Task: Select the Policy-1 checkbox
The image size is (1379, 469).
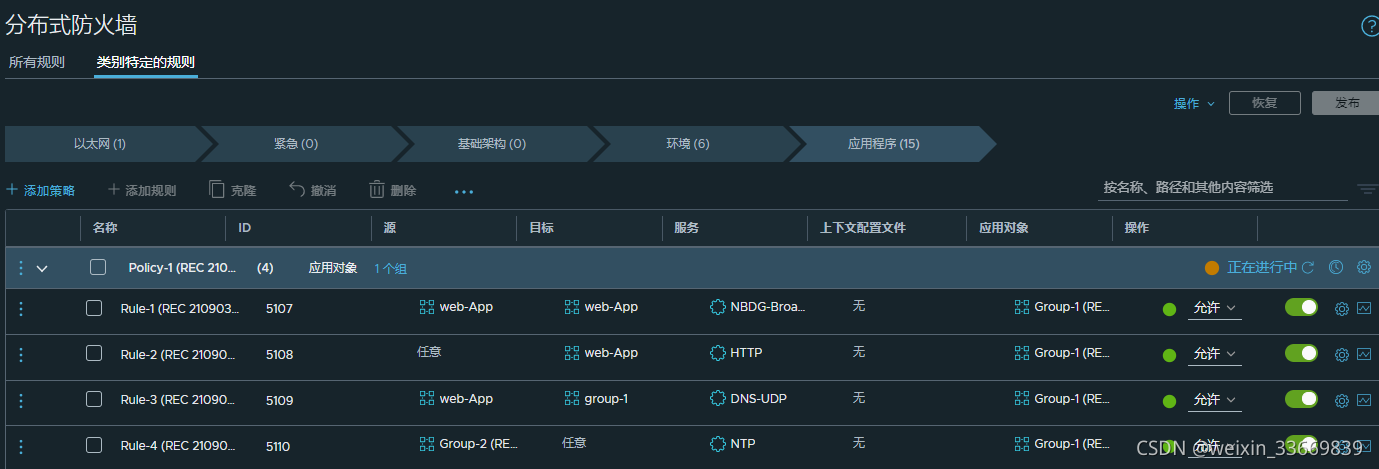Action: point(97,267)
